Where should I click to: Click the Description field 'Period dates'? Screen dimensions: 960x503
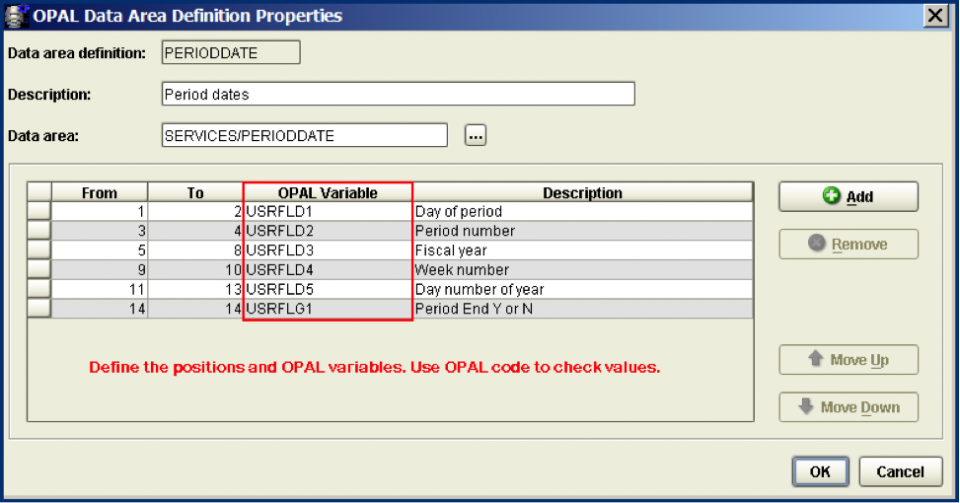point(398,94)
